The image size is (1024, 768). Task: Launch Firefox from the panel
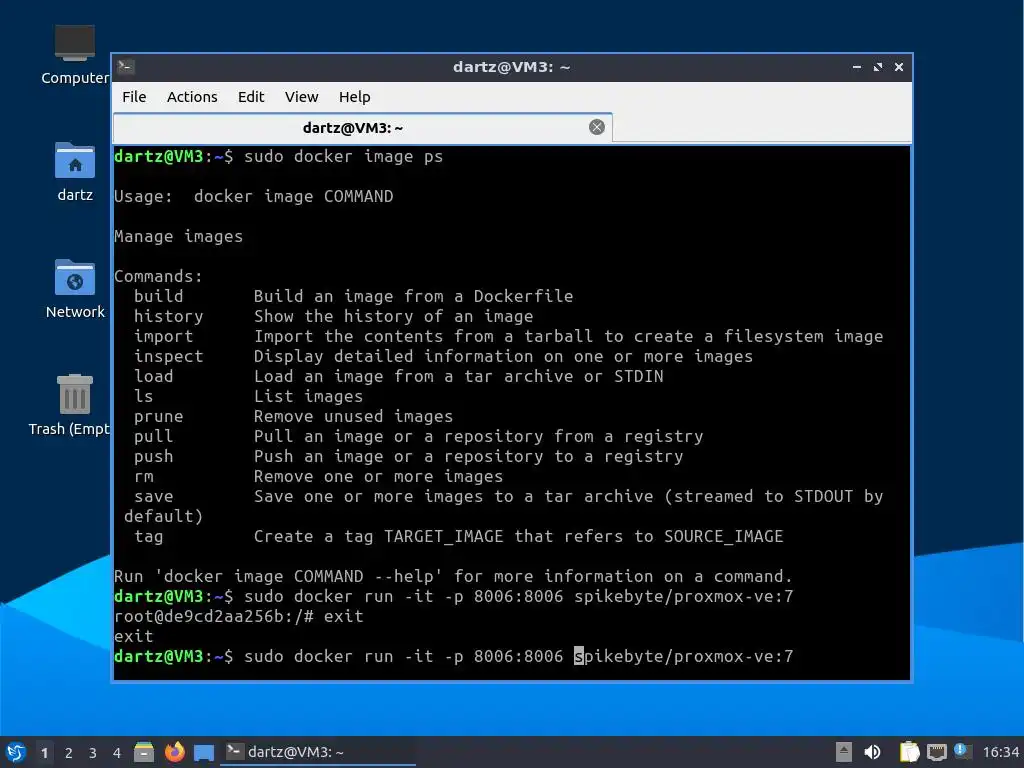pyautogui.click(x=174, y=752)
